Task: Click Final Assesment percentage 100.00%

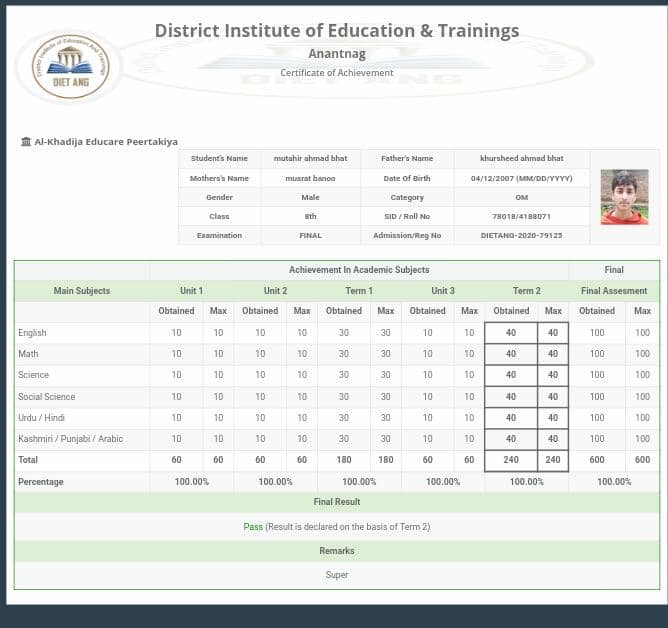Action: (x=614, y=482)
